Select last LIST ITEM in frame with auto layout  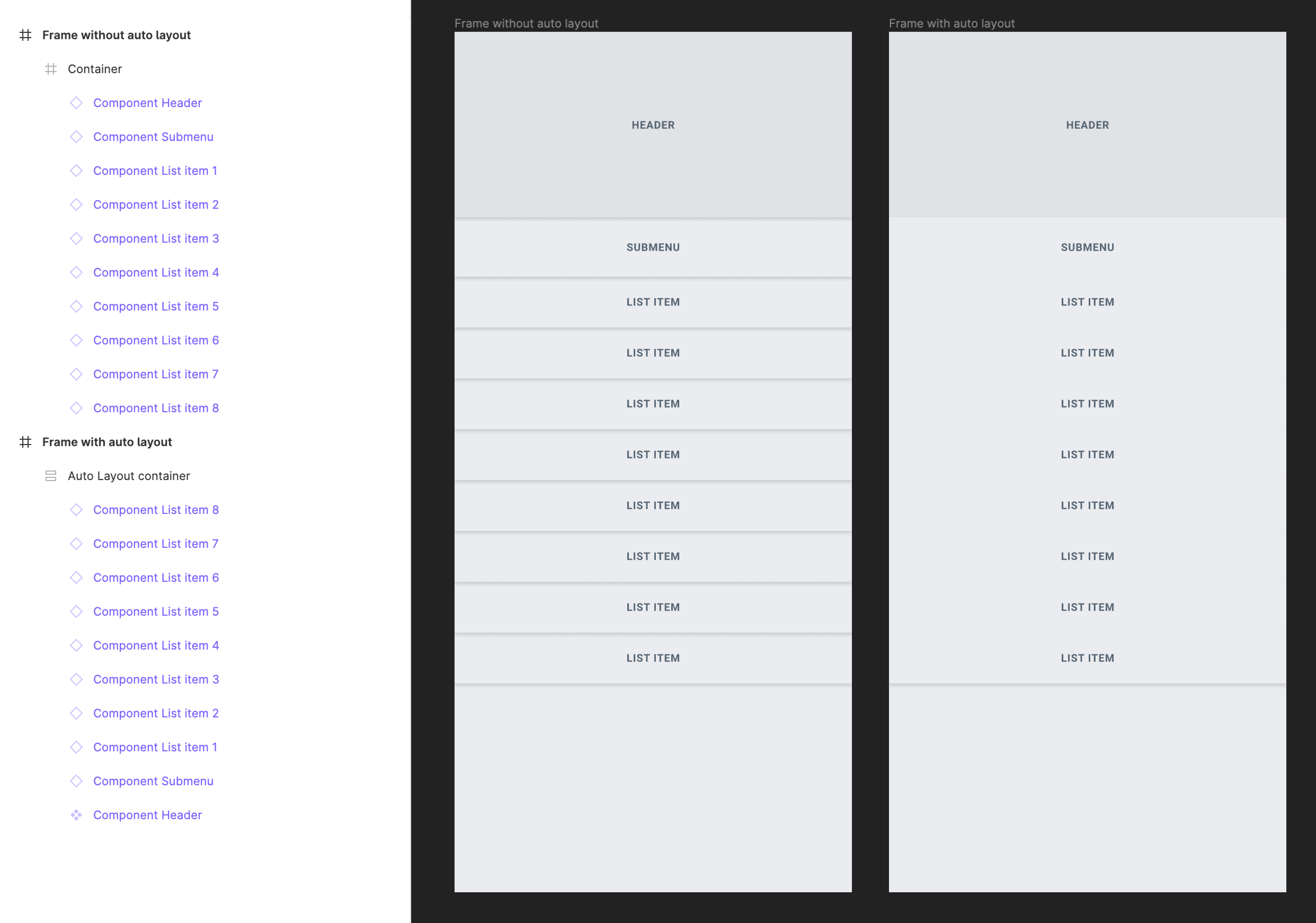(x=1087, y=658)
